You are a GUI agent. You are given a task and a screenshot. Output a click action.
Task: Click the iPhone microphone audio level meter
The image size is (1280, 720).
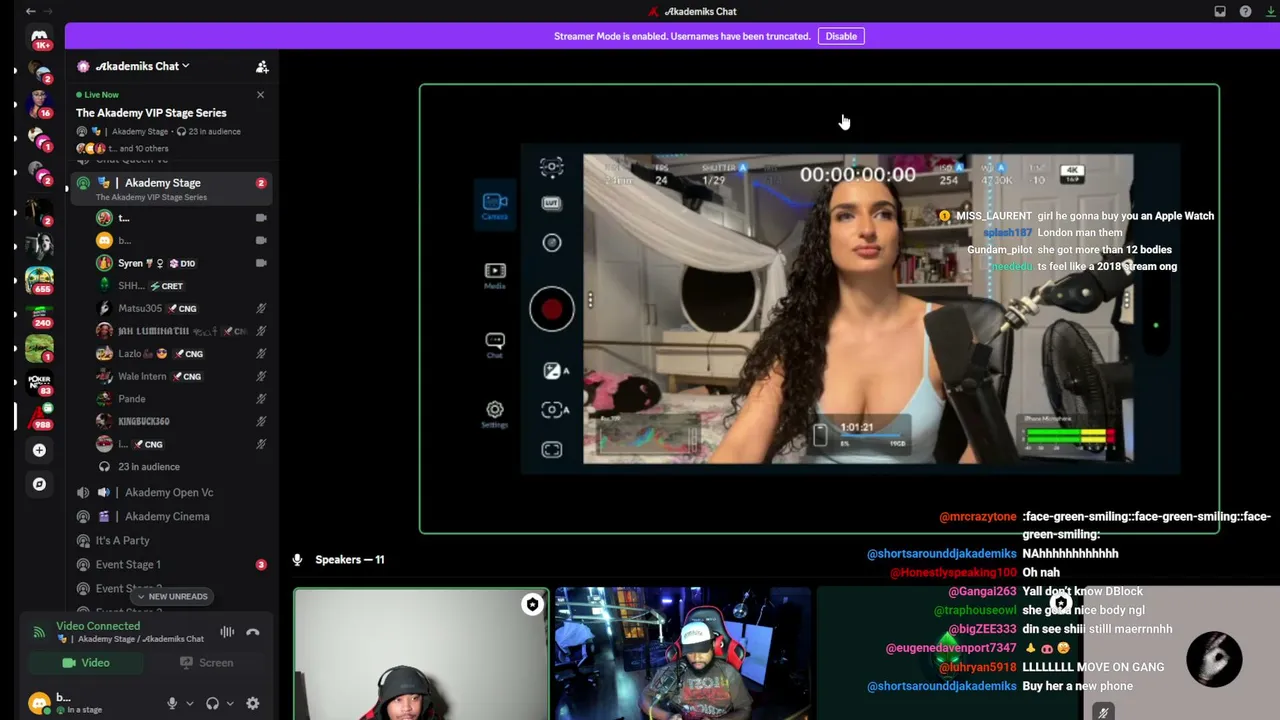click(x=1068, y=435)
